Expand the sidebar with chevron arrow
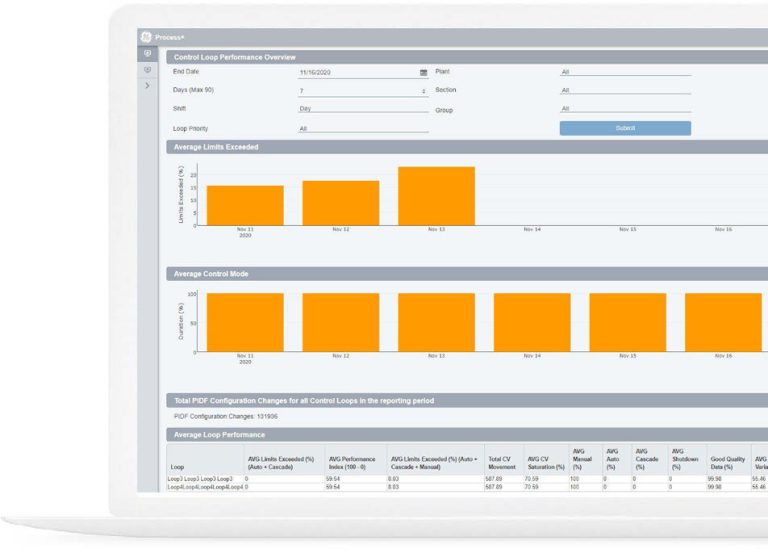The image size is (768, 553). pos(147,86)
